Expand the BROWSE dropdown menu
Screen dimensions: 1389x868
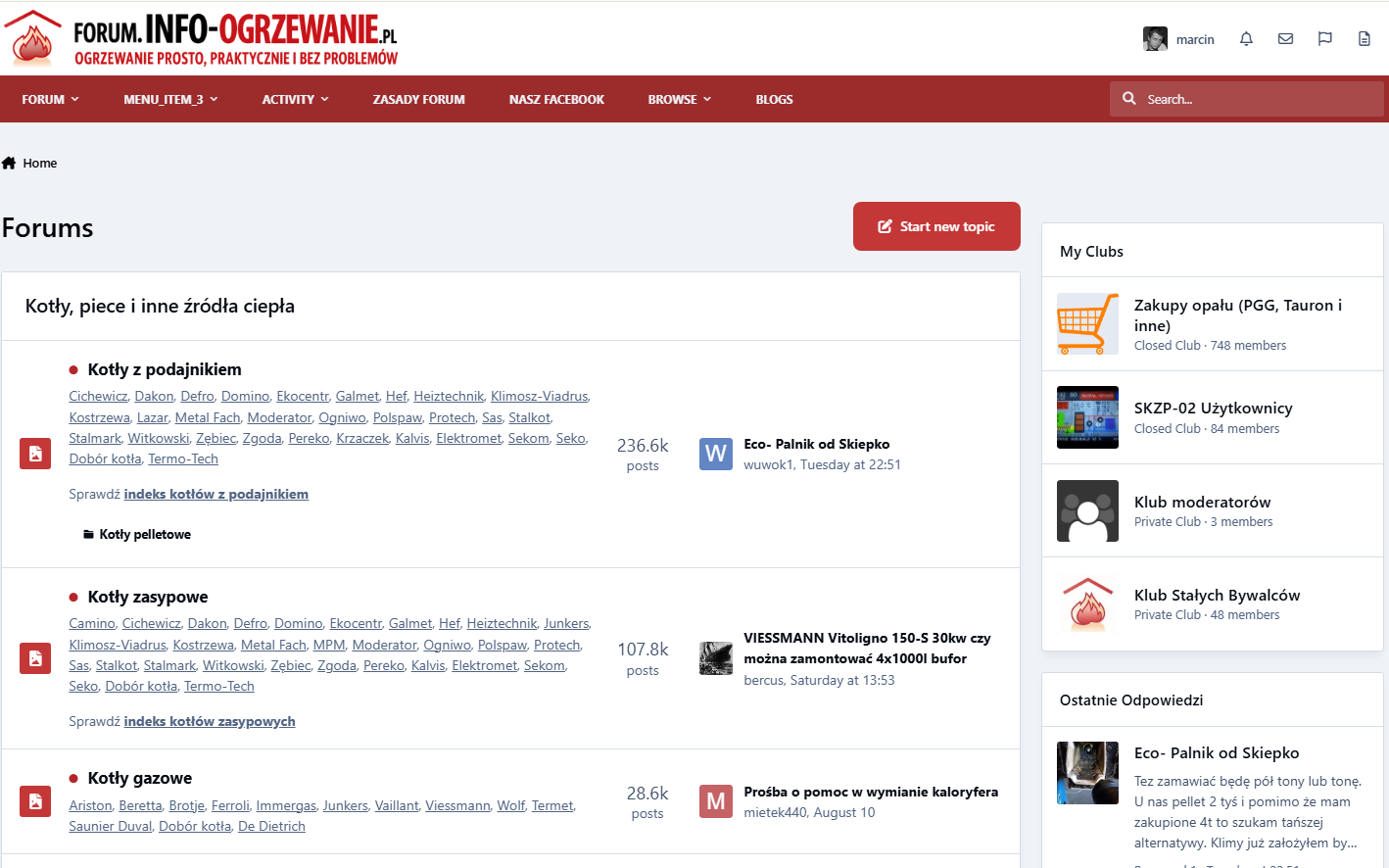(x=680, y=99)
